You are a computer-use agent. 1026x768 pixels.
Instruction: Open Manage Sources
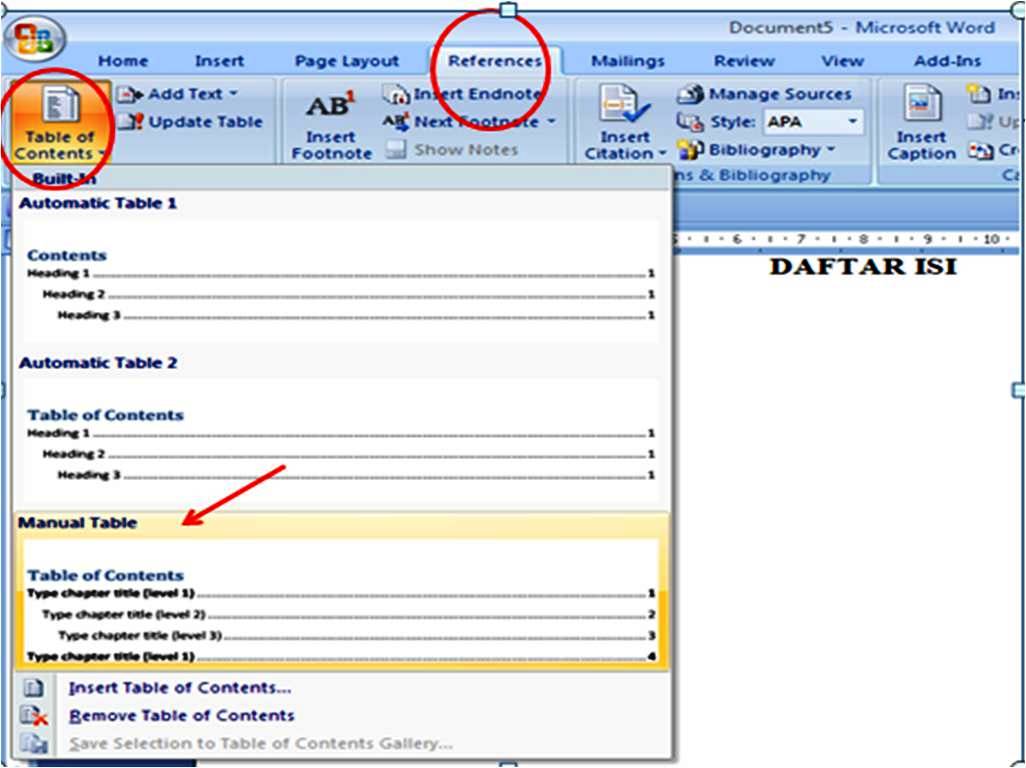pos(764,94)
